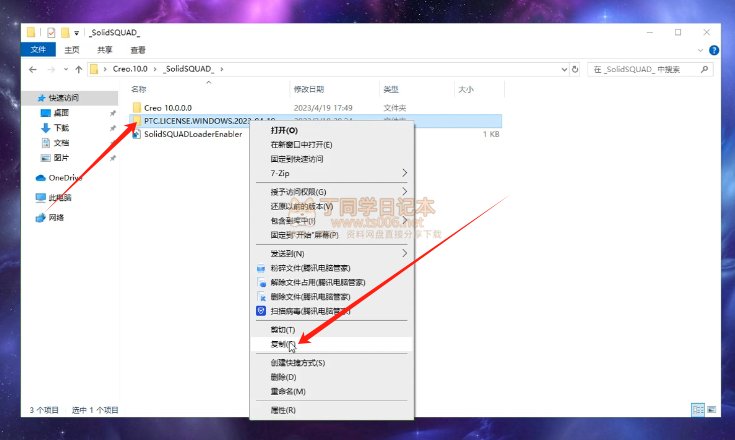Expand chevron after _SolidSQUAD_ breadcrumb
Screen dimensions: 735x440
click(x=222, y=69)
